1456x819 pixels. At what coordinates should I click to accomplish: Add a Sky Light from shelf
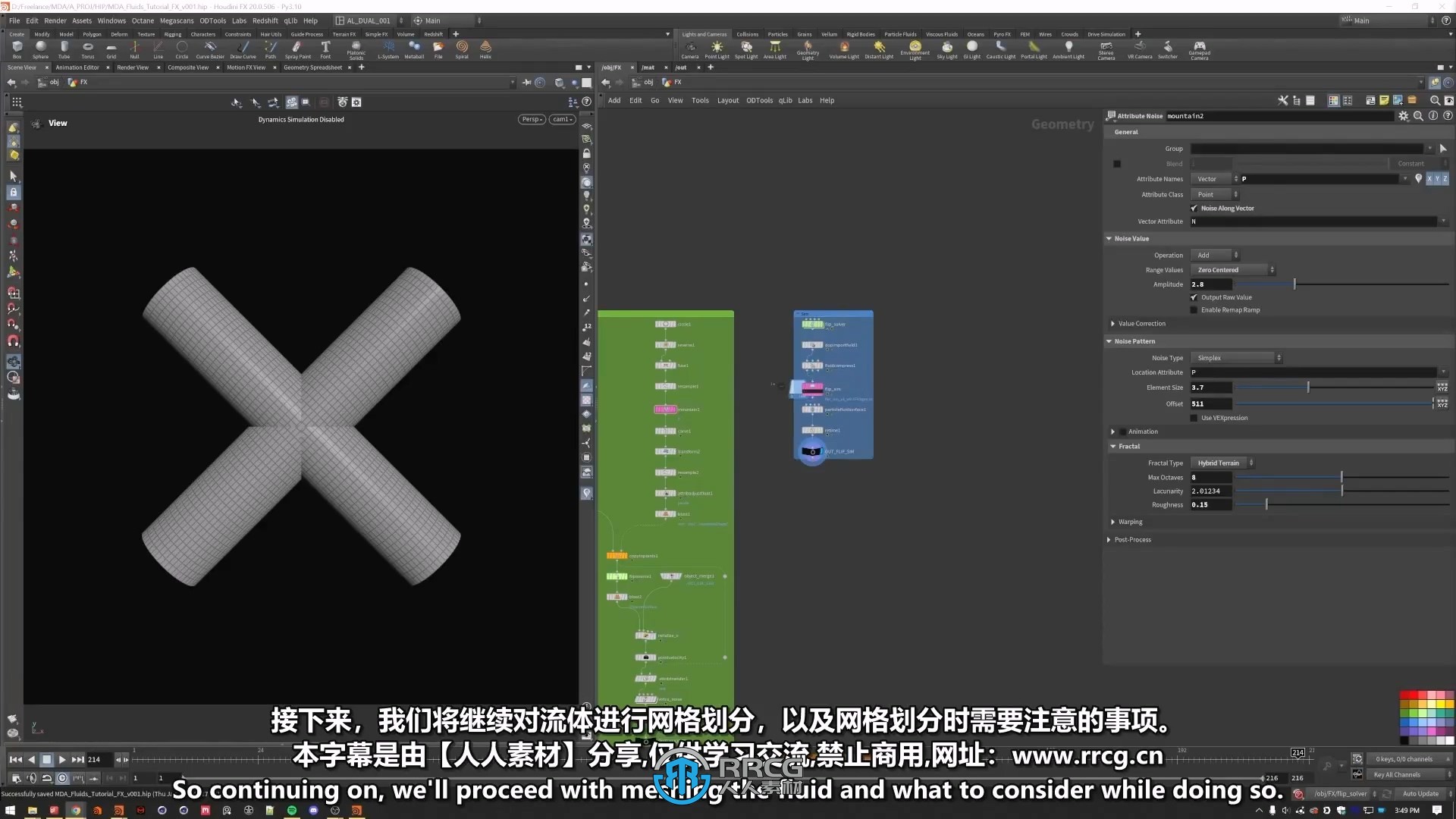click(x=947, y=49)
